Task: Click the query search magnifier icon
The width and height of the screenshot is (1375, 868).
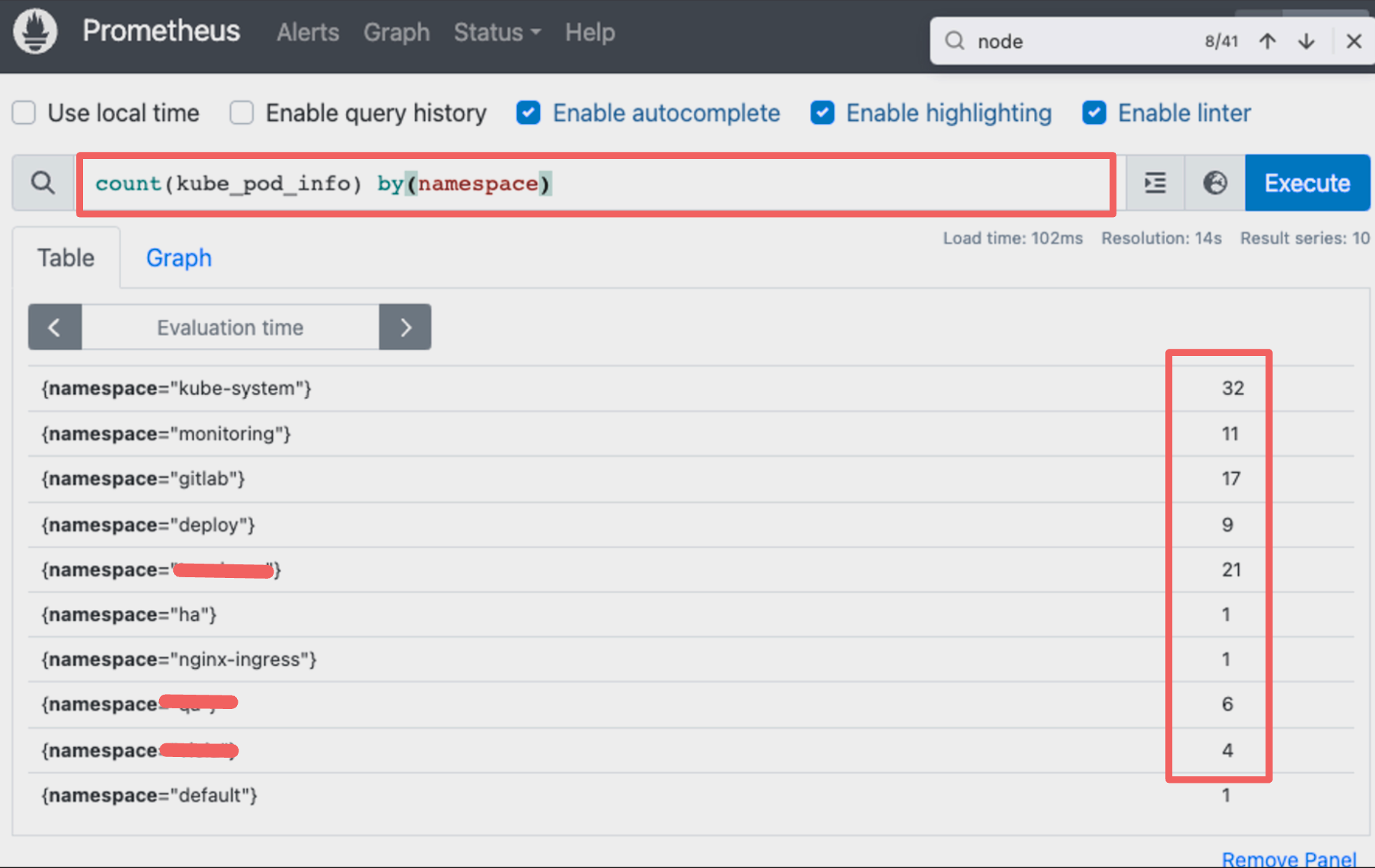Action: click(43, 183)
